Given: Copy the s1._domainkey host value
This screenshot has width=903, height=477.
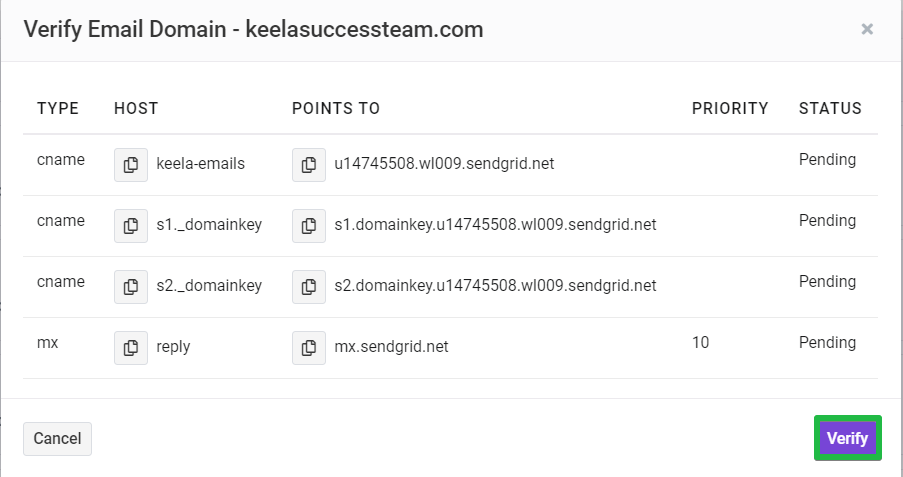Looking at the screenshot, I should (131, 226).
